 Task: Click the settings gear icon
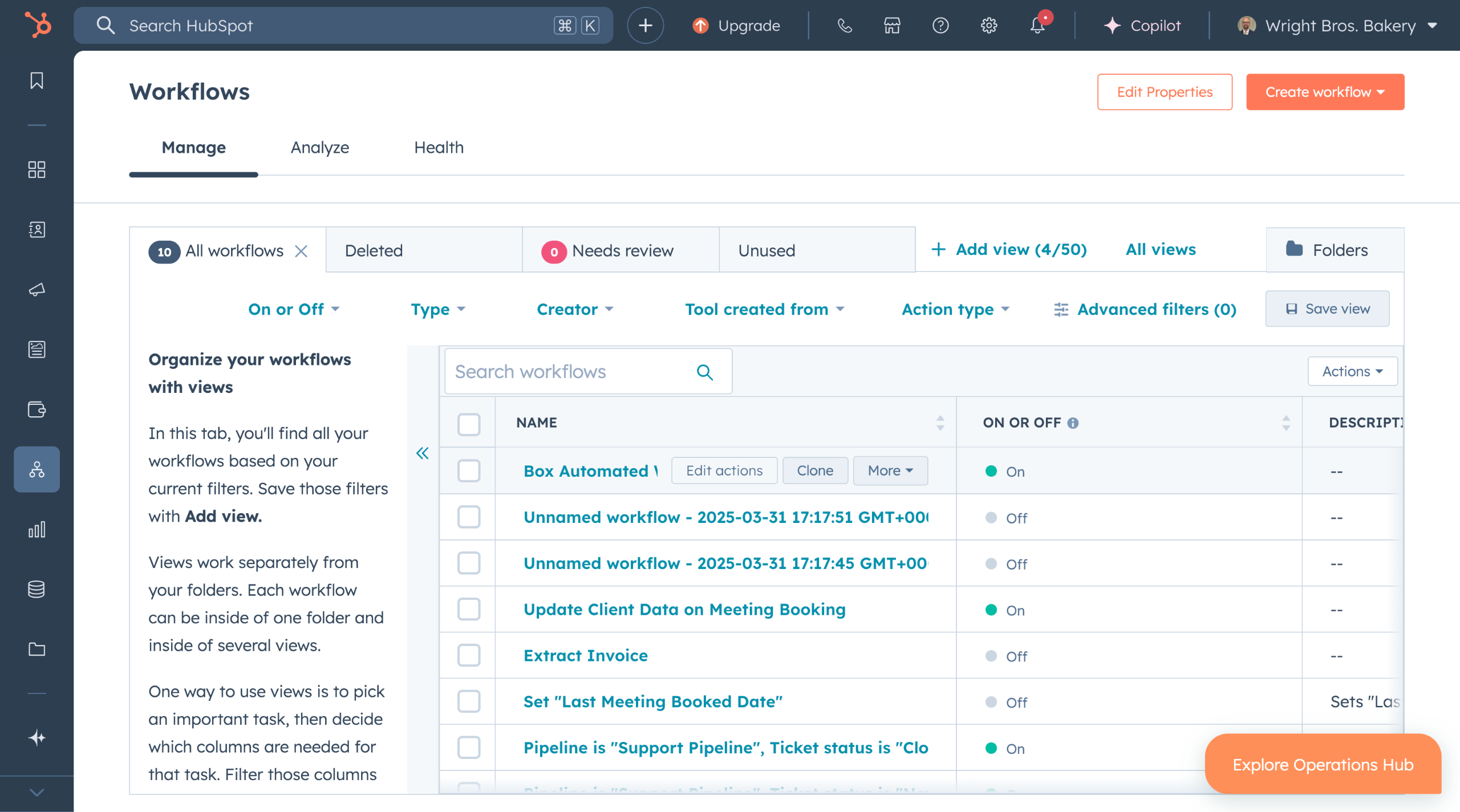[989, 26]
